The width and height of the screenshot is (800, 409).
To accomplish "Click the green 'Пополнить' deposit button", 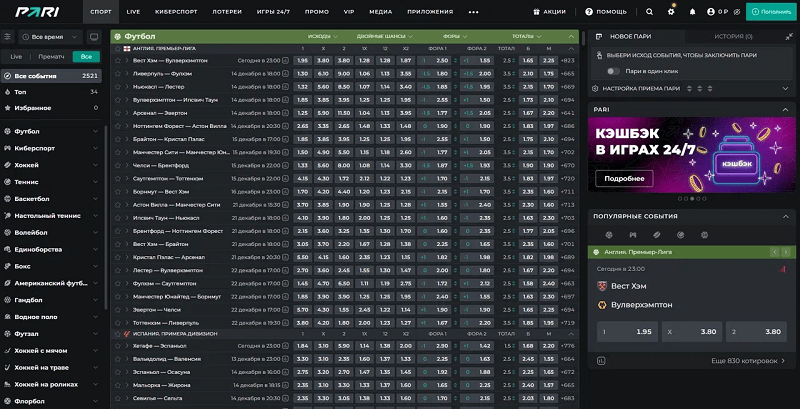I will pyautogui.click(x=771, y=12).
